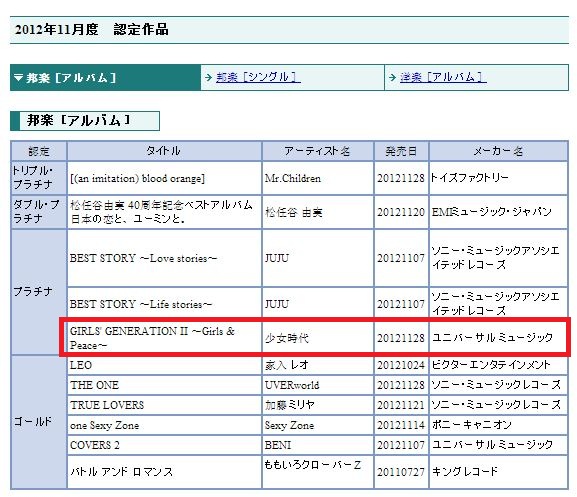Select the blood orange album title
This screenshot has height=497, width=577.
137,178
